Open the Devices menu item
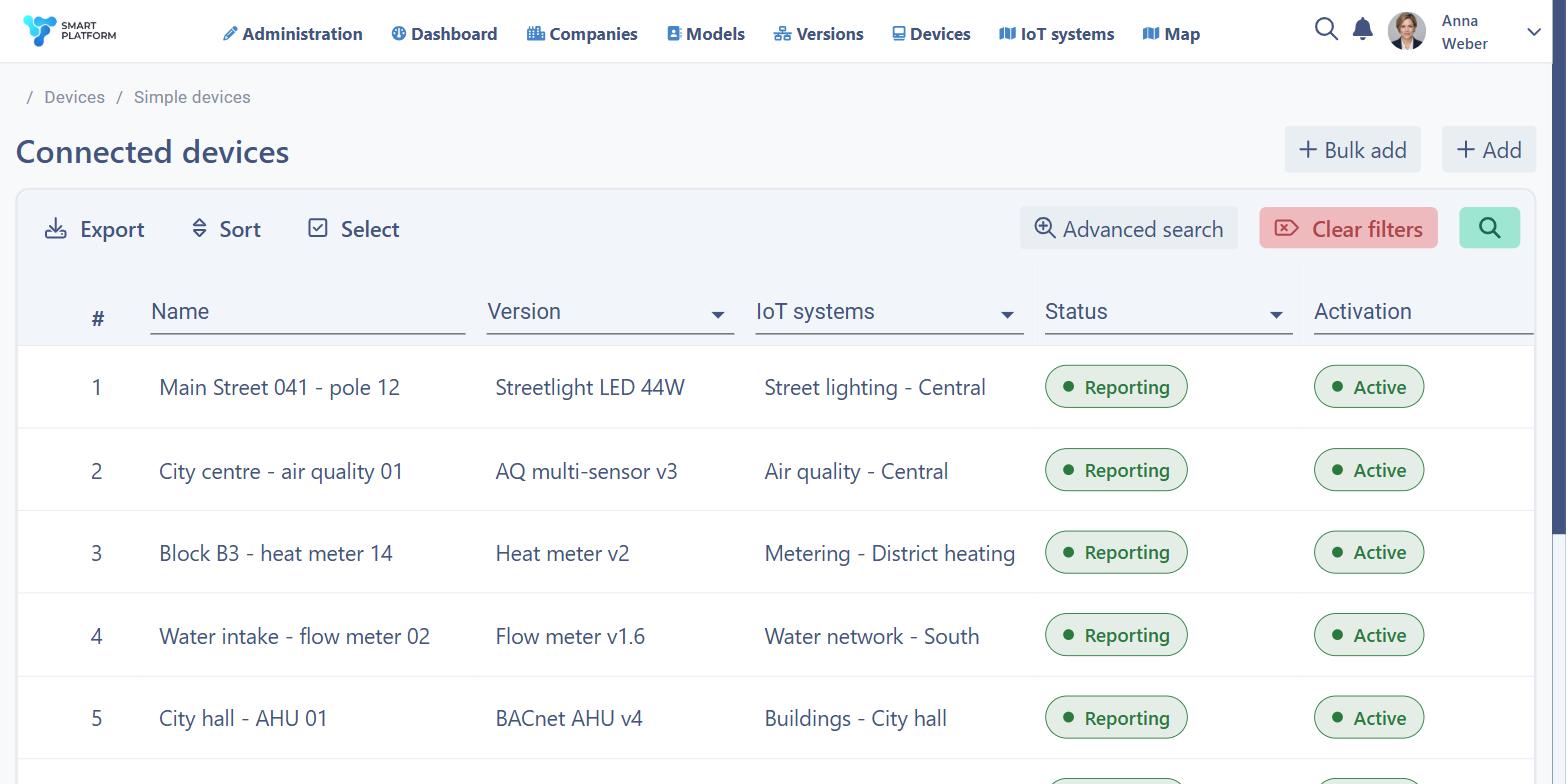 tap(931, 34)
